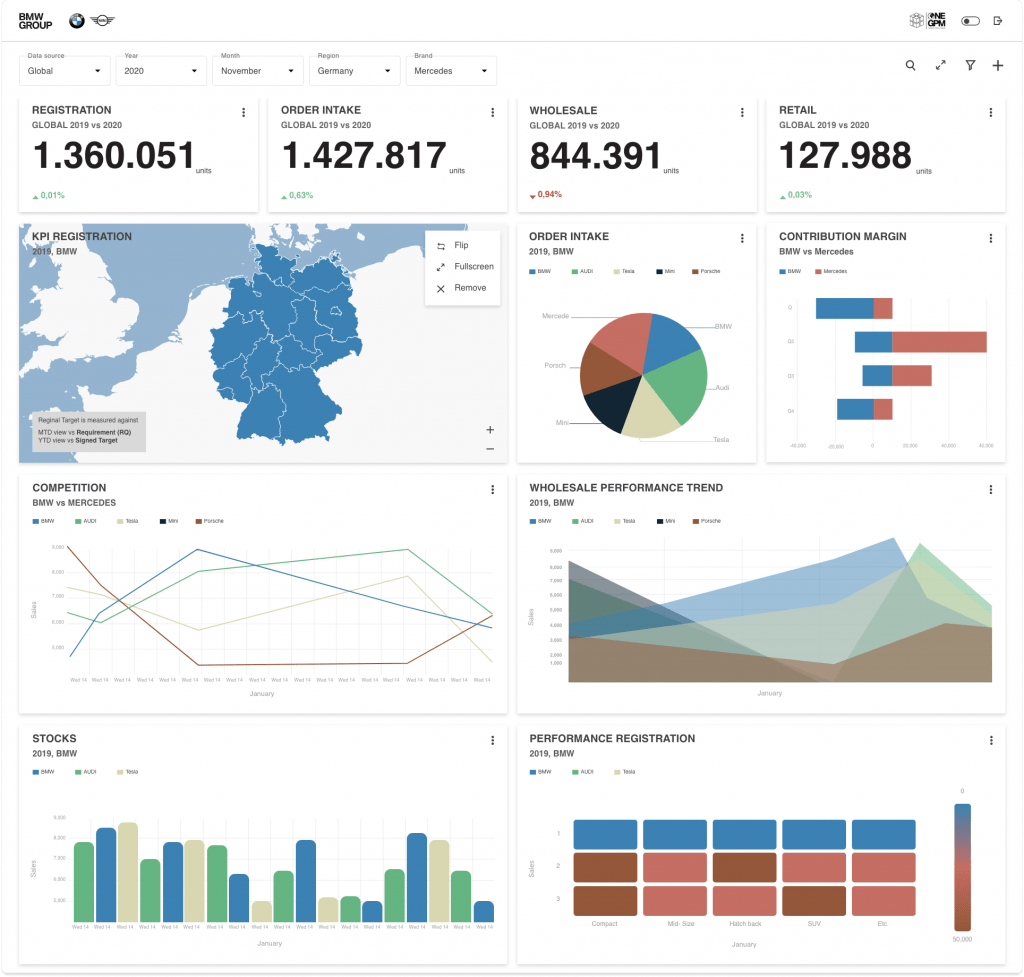The width and height of the screenshot is (1024, 977).
Task: Click the Audi green slice of the pie
Action: click(679, 385)
